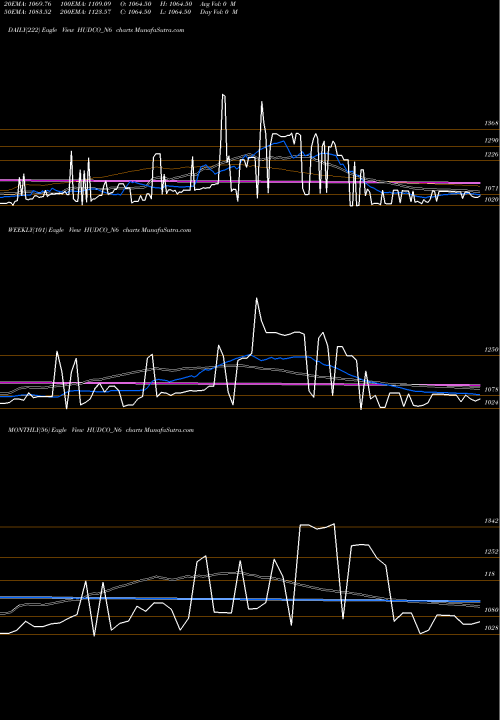Screen dimensions: 500x720
Task: Click the 50EMA value at the top
Action: click(x=26, y=12)
